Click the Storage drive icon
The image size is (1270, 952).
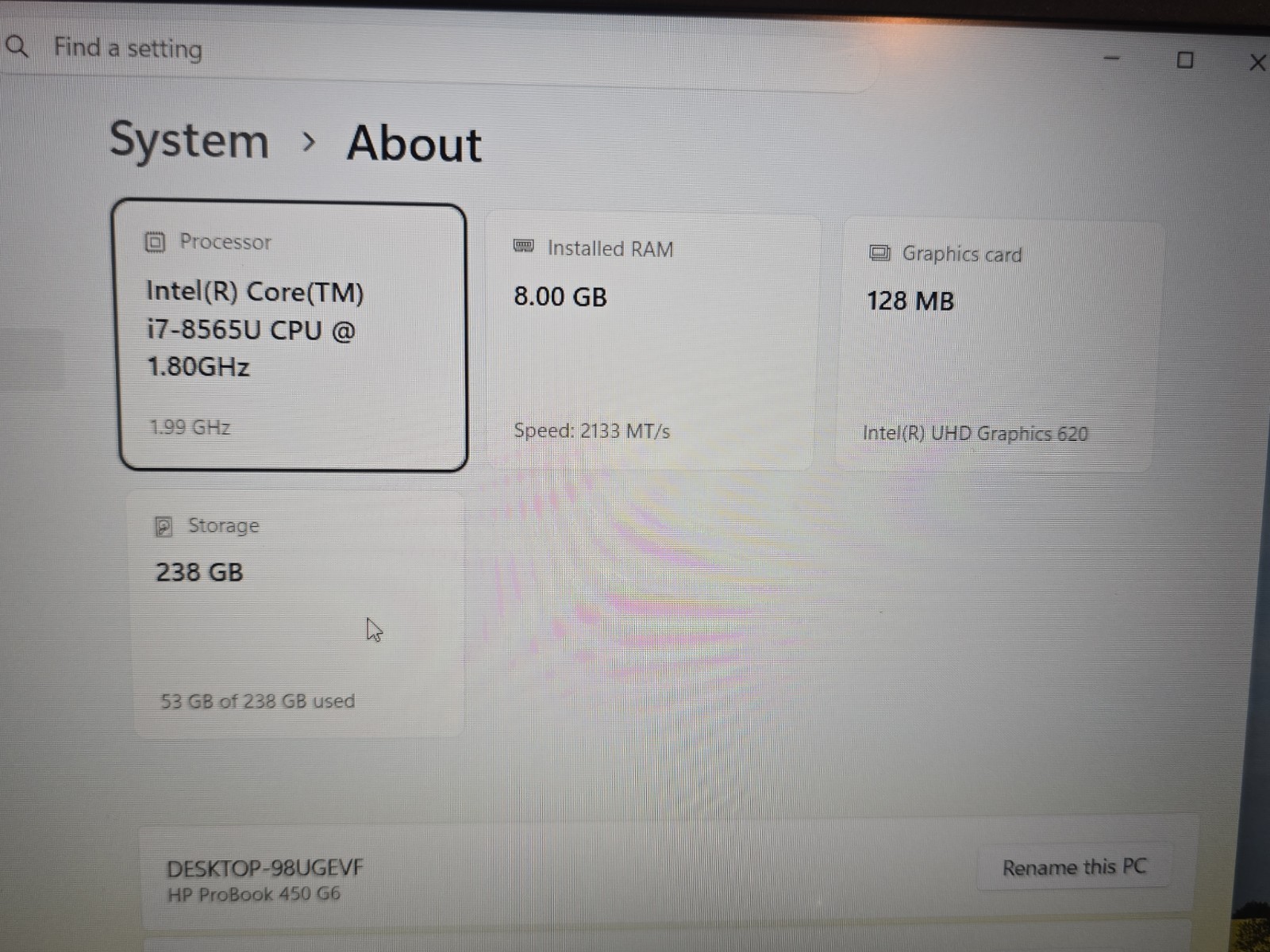[163, 526]
